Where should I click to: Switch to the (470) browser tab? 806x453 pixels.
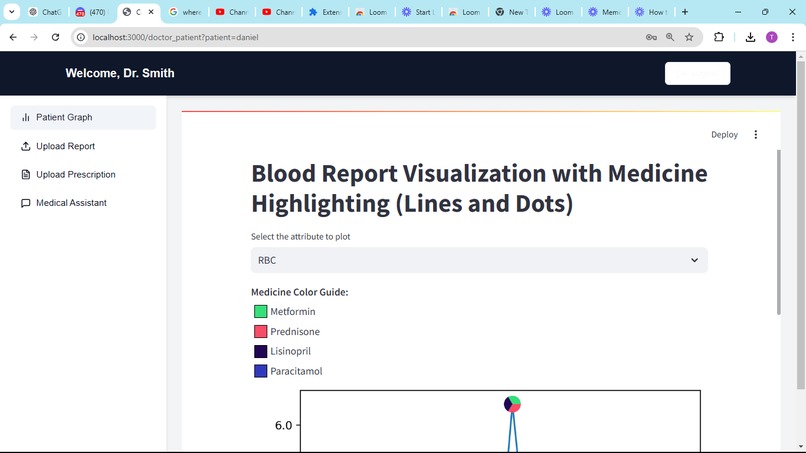click(x=91, y=12)
